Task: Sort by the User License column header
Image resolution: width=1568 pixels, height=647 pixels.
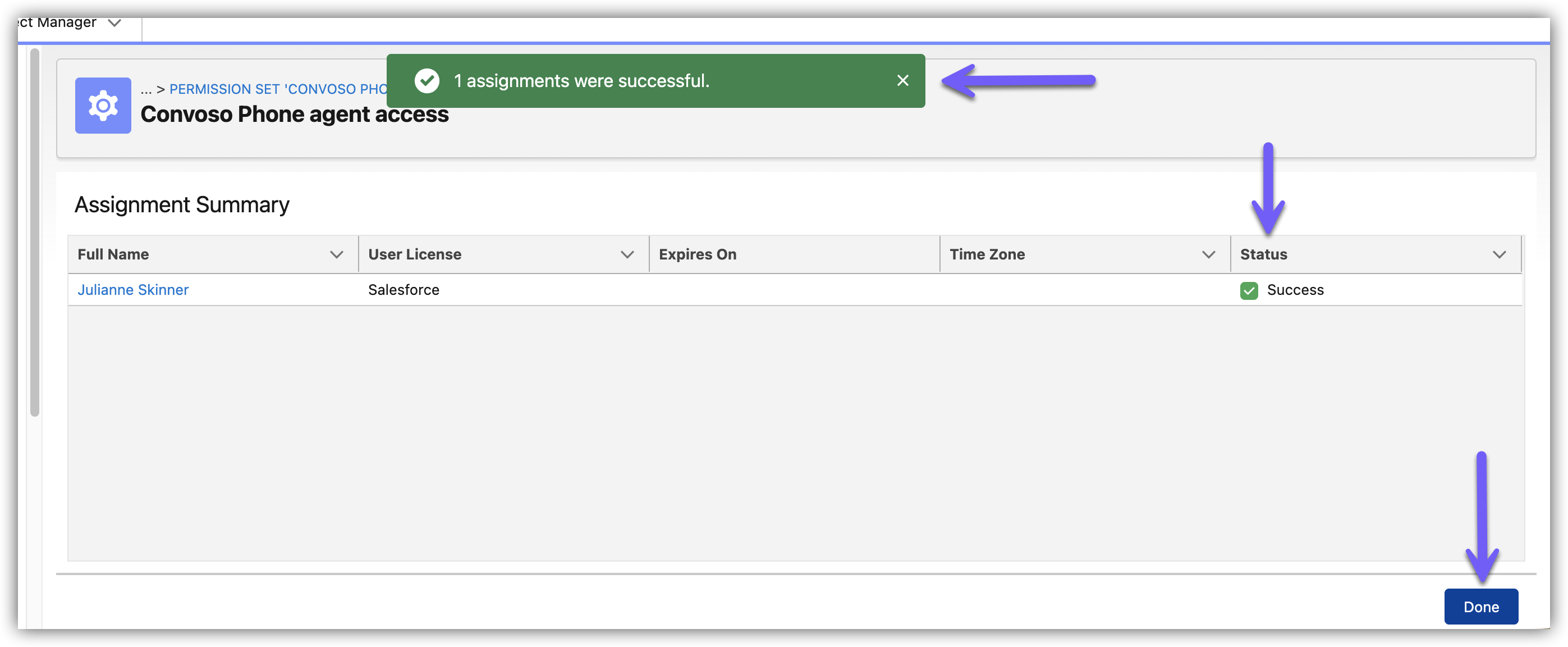Action: click(x=415, y=254)
